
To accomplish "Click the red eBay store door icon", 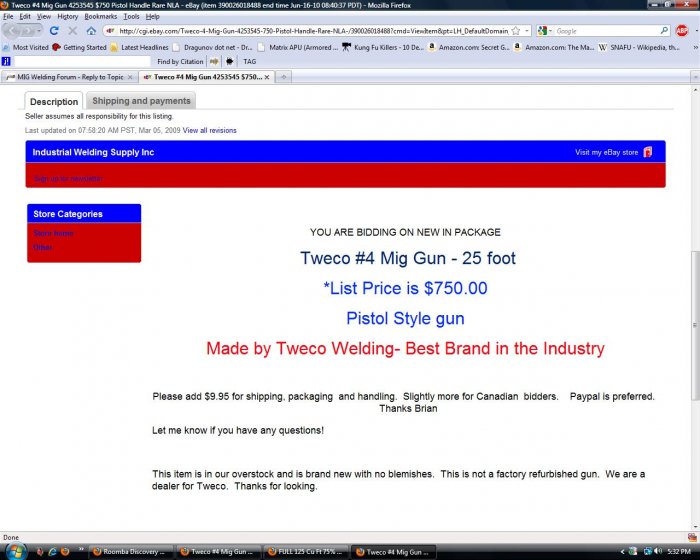I will coord(648,152).
